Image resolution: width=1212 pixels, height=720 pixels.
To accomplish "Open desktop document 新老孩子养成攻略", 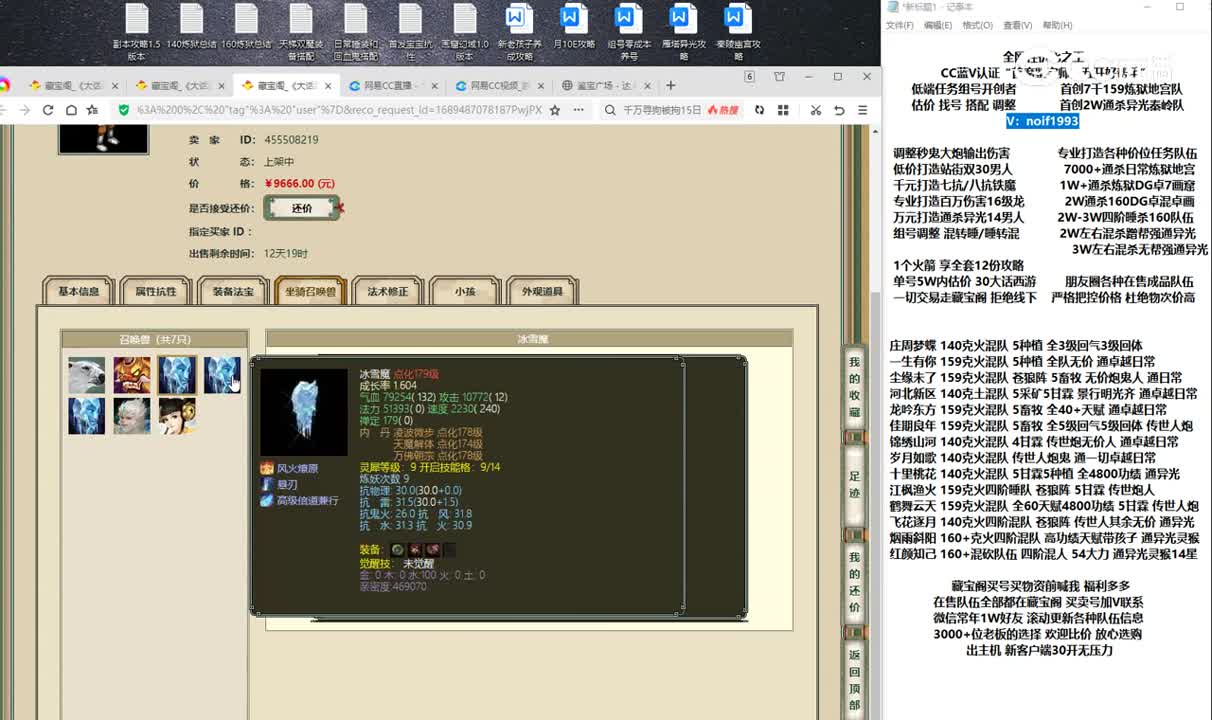I will tap(520, 32).
